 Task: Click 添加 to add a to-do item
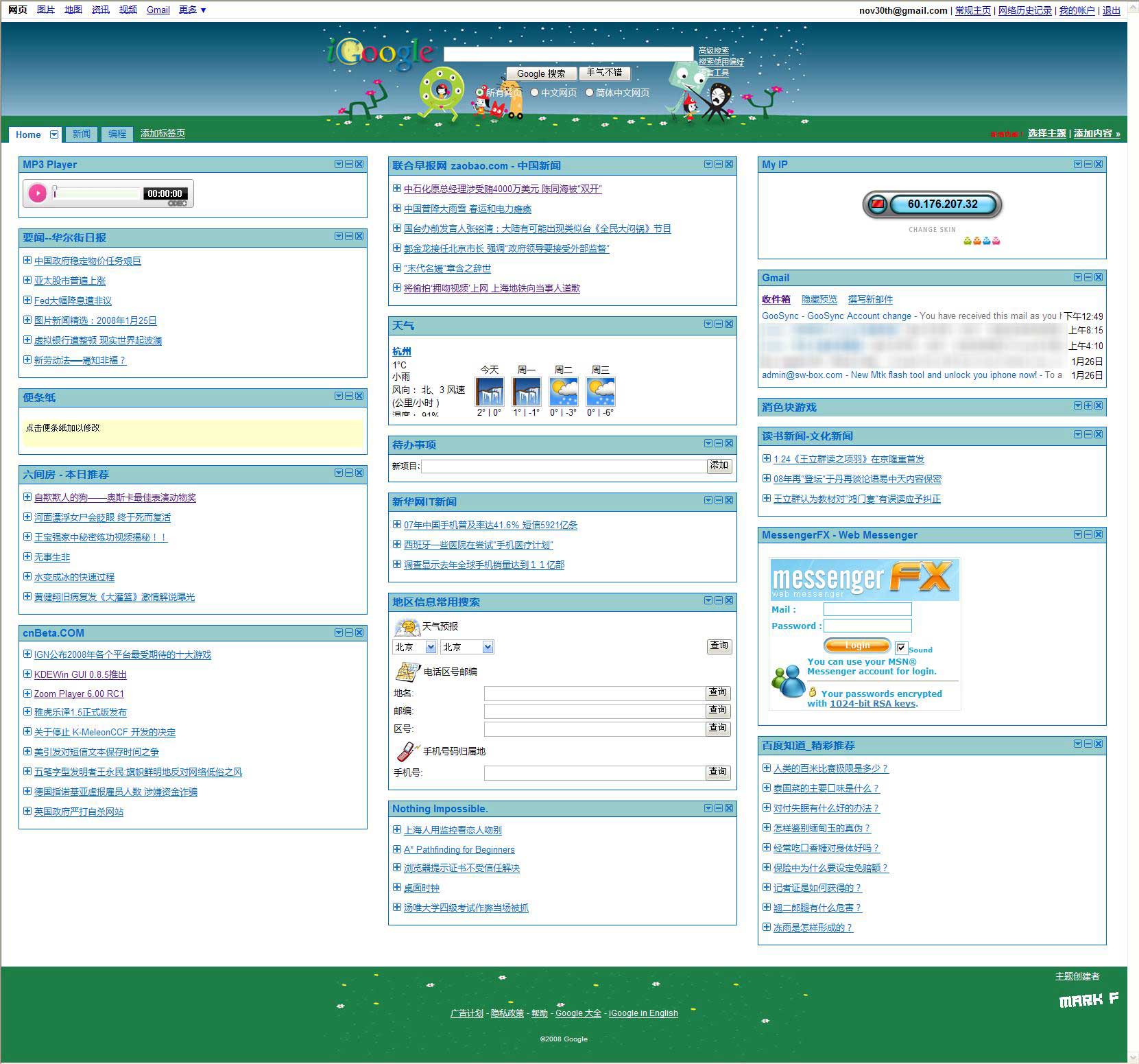point(719,466)
